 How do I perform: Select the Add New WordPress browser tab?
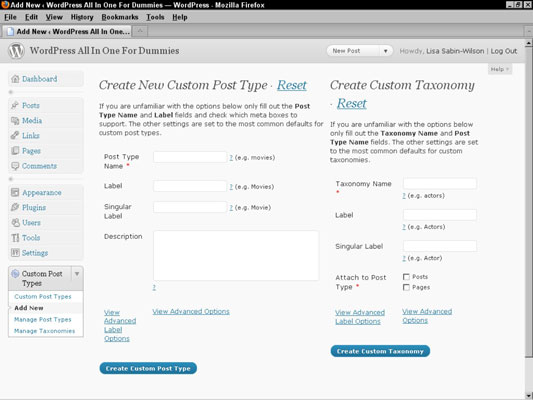68,32
